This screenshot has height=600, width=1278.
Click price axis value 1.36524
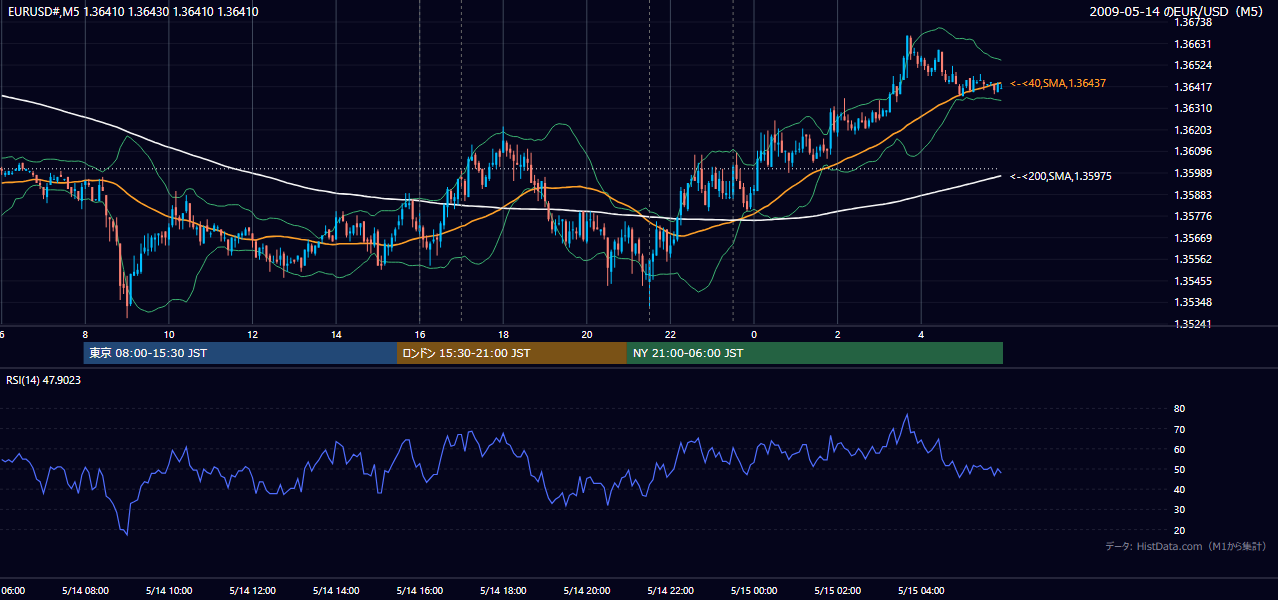coord(1194,65)
